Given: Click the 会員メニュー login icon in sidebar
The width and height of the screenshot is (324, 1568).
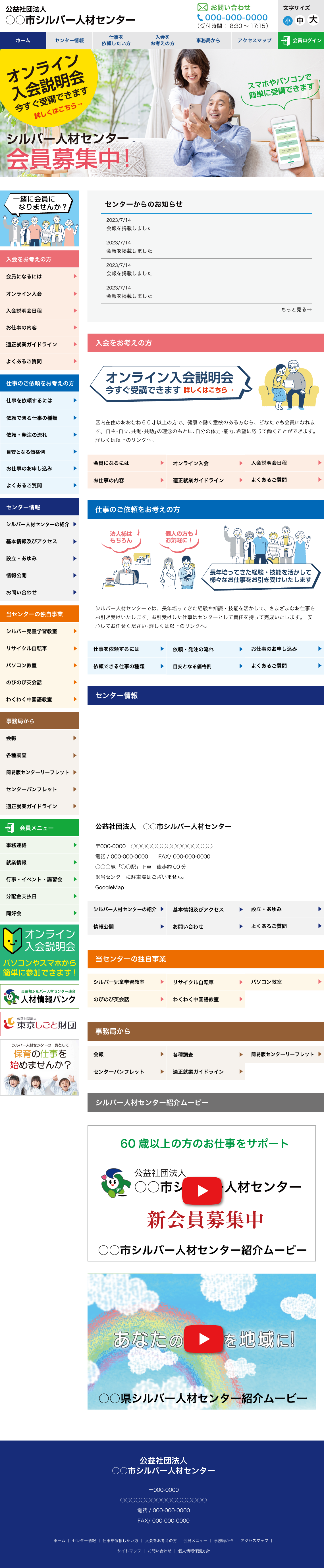Looking at the screenshot, I should pyautogui.click(x=10, y=828).
